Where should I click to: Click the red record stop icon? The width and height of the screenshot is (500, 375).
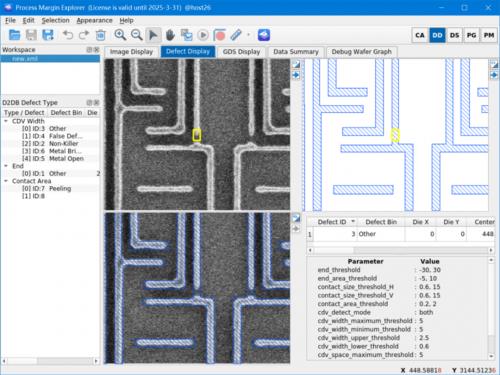click(220, 35)
